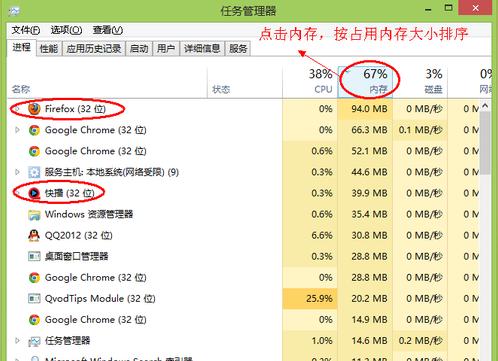
Task: Switch to the 启动 tab
Action: [x=139, y=49]
